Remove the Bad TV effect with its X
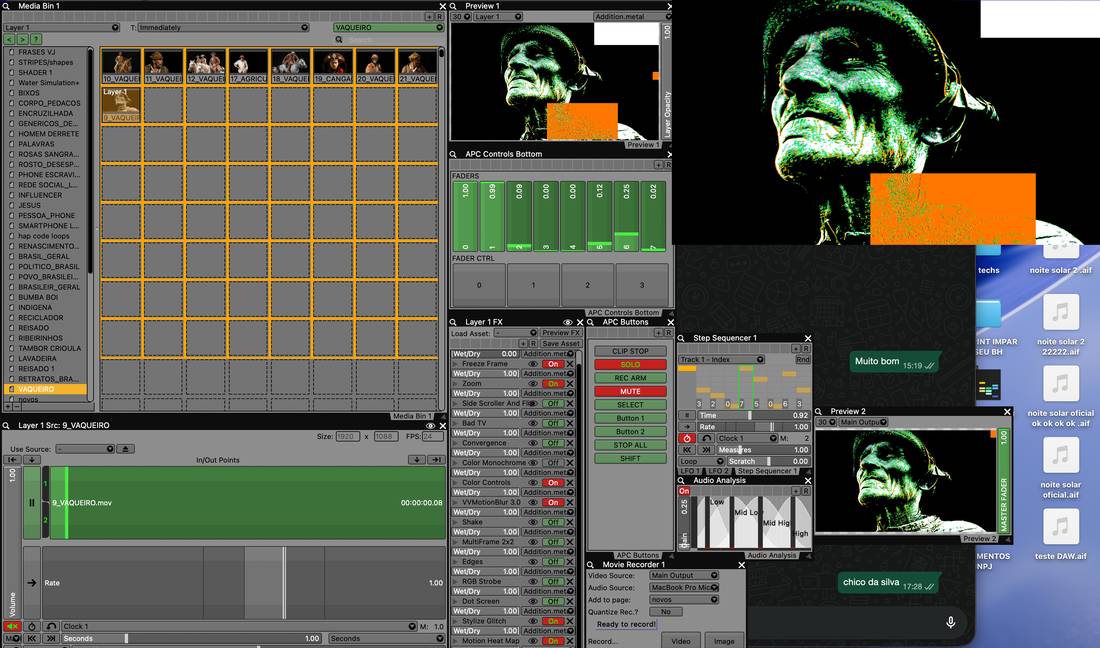 570,423
